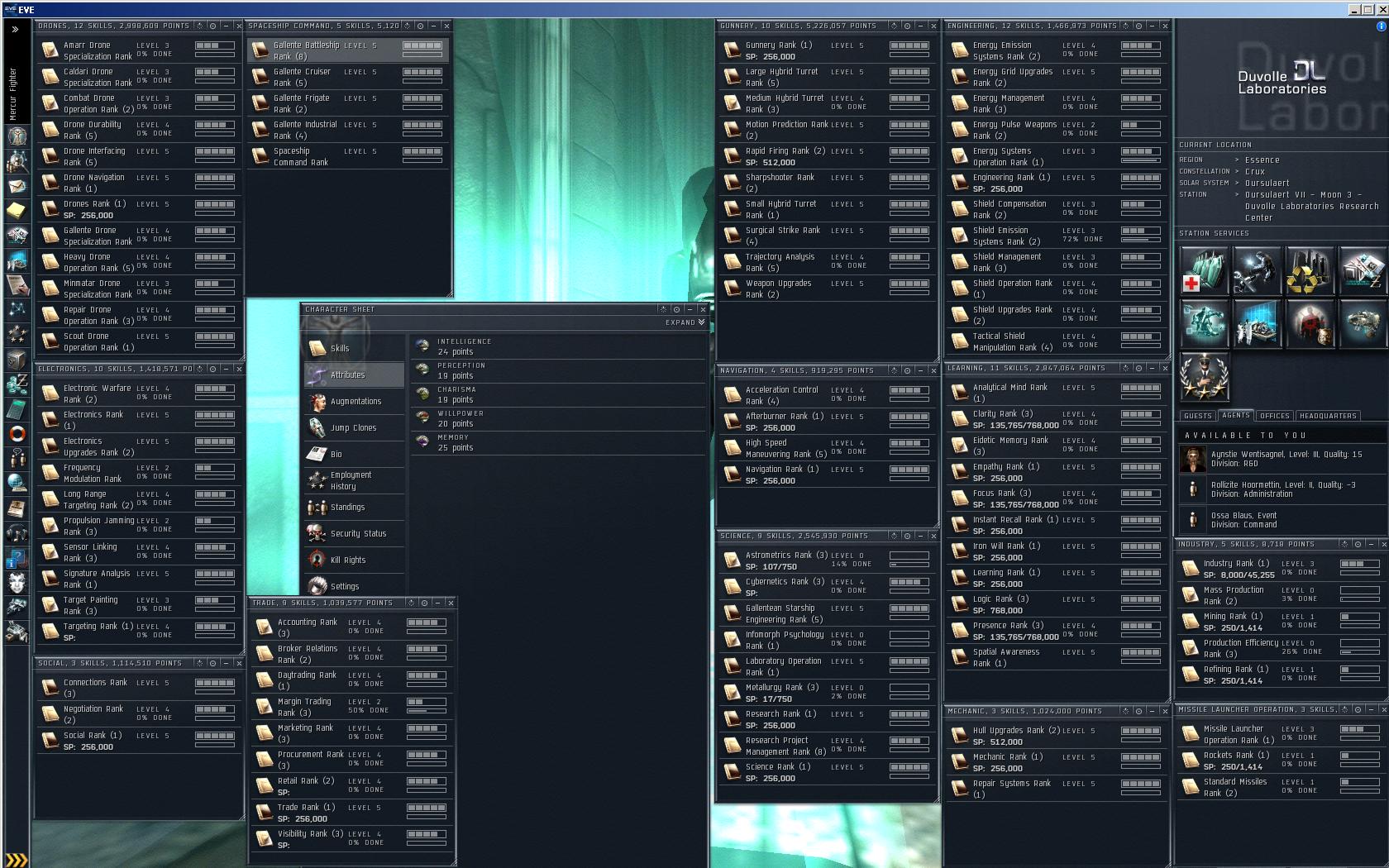Image resolution: width=1389 pixels, height=868 pixels.
Task: Open the paper-and-pen journal icon in the sidebar
Action: tap(17, 285)
